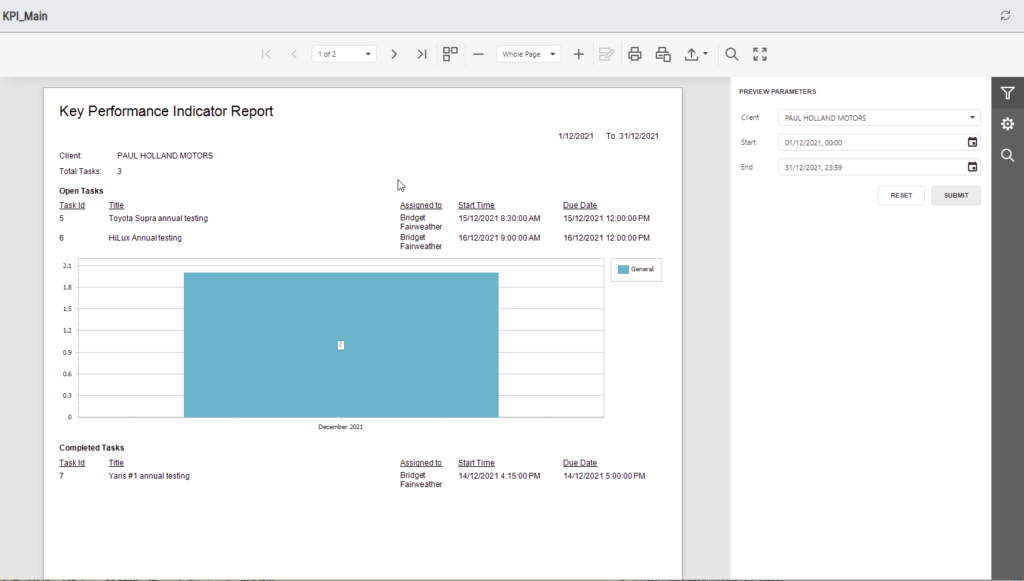This screenshot has width=1024, height=581.
Task: Zoom out of the report
Action: click(479, 54)
